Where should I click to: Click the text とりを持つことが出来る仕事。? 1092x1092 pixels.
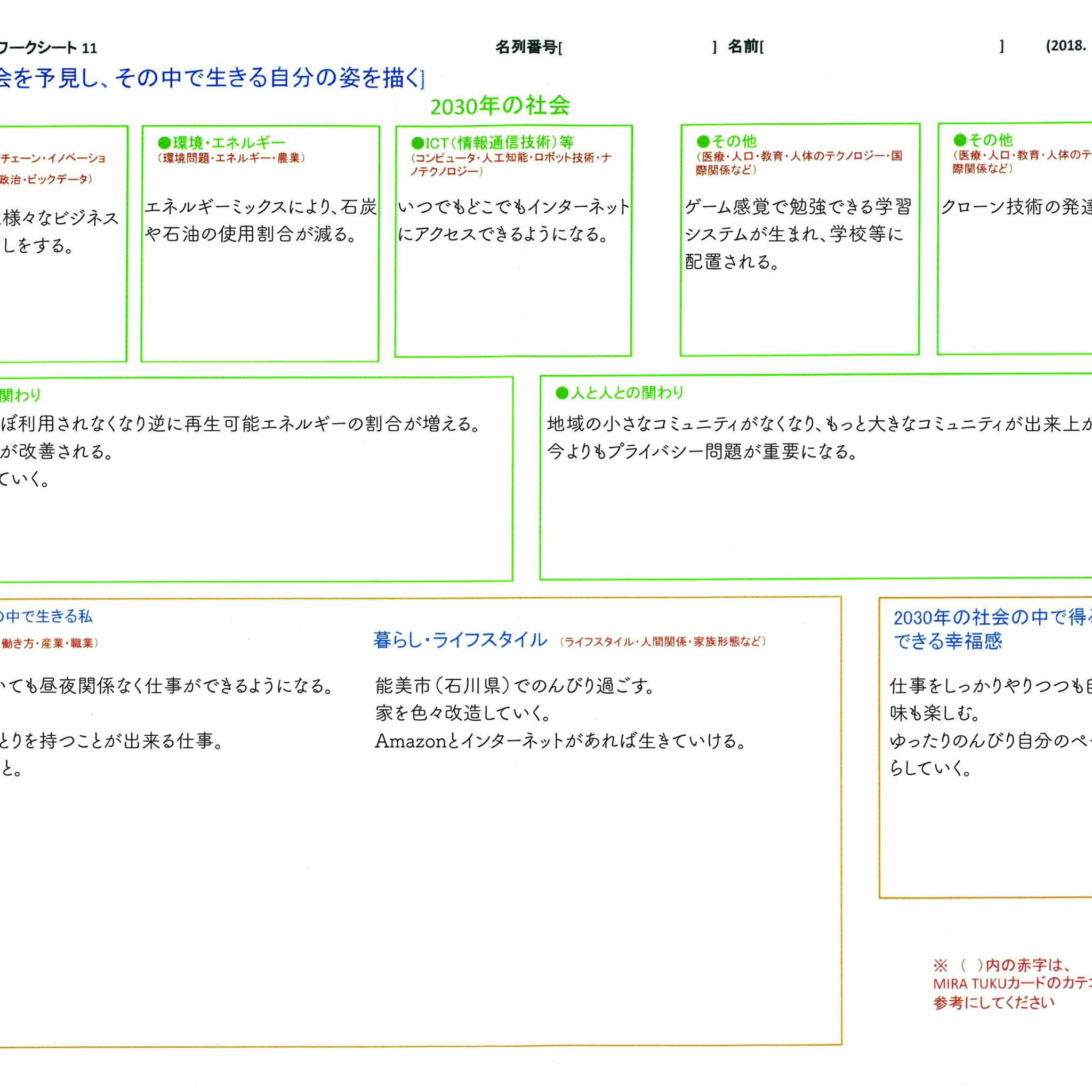click(x=113, y=741)
